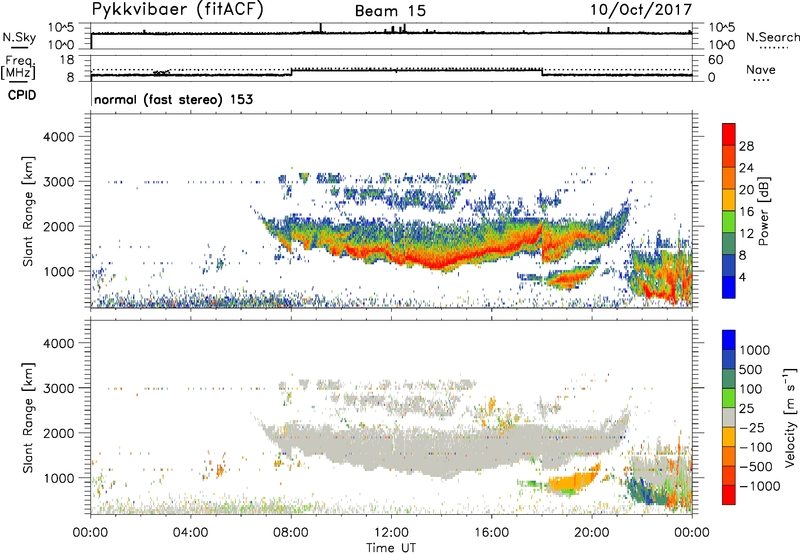This screenshot has height=554, width=800.
Task: Click the 4000 tick of the velocity panel
Action: click(58, 343)
